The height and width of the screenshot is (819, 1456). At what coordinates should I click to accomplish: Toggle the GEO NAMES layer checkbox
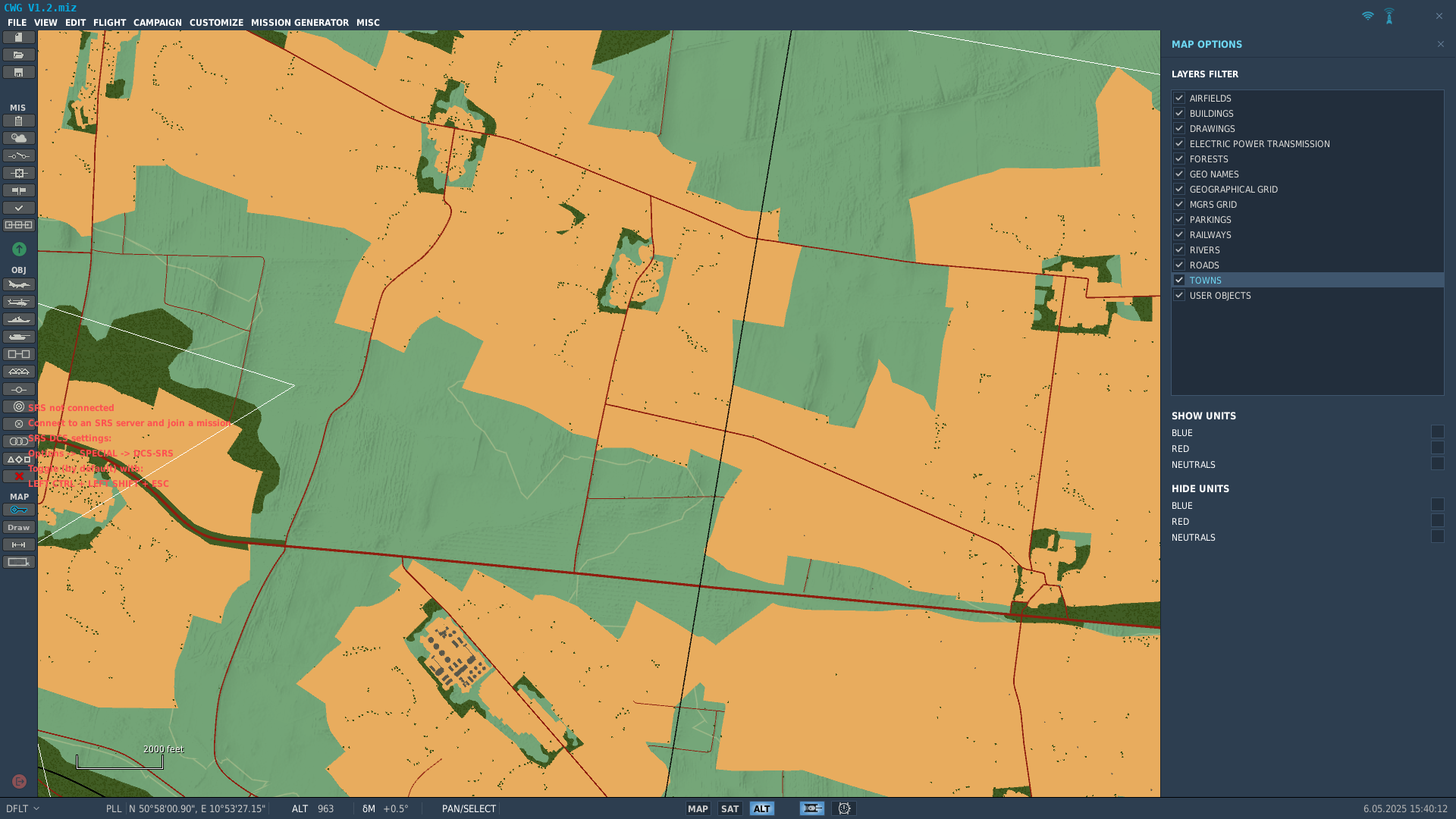[1179, 174]
